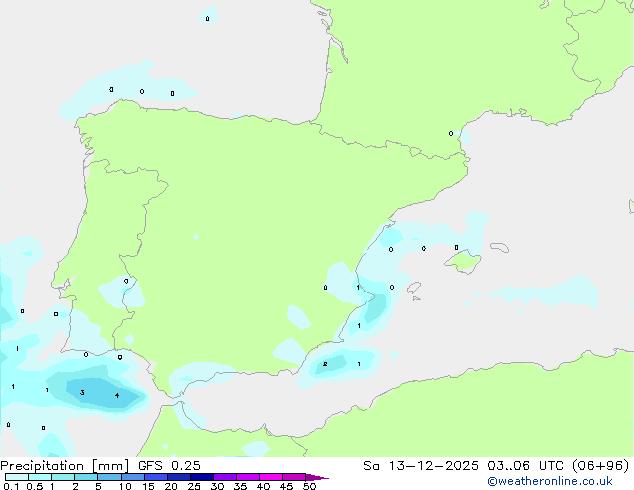Viewport: 634px width, 490px height.
Task: Click the 'GFS 0.25' model label
Action: pyautogui.click(x=169, y=466)
